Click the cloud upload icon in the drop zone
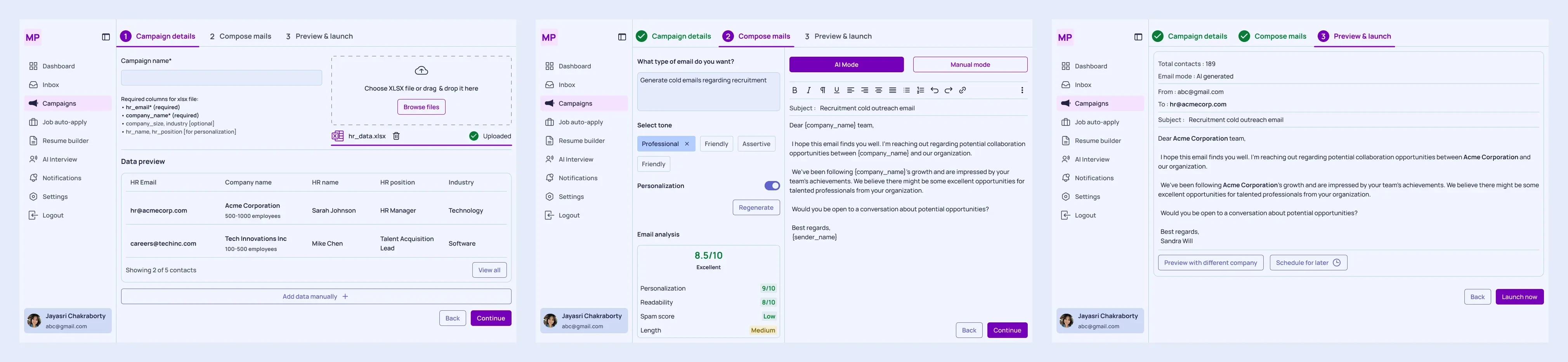1568x362 pixels. click(x=421, y=70)
